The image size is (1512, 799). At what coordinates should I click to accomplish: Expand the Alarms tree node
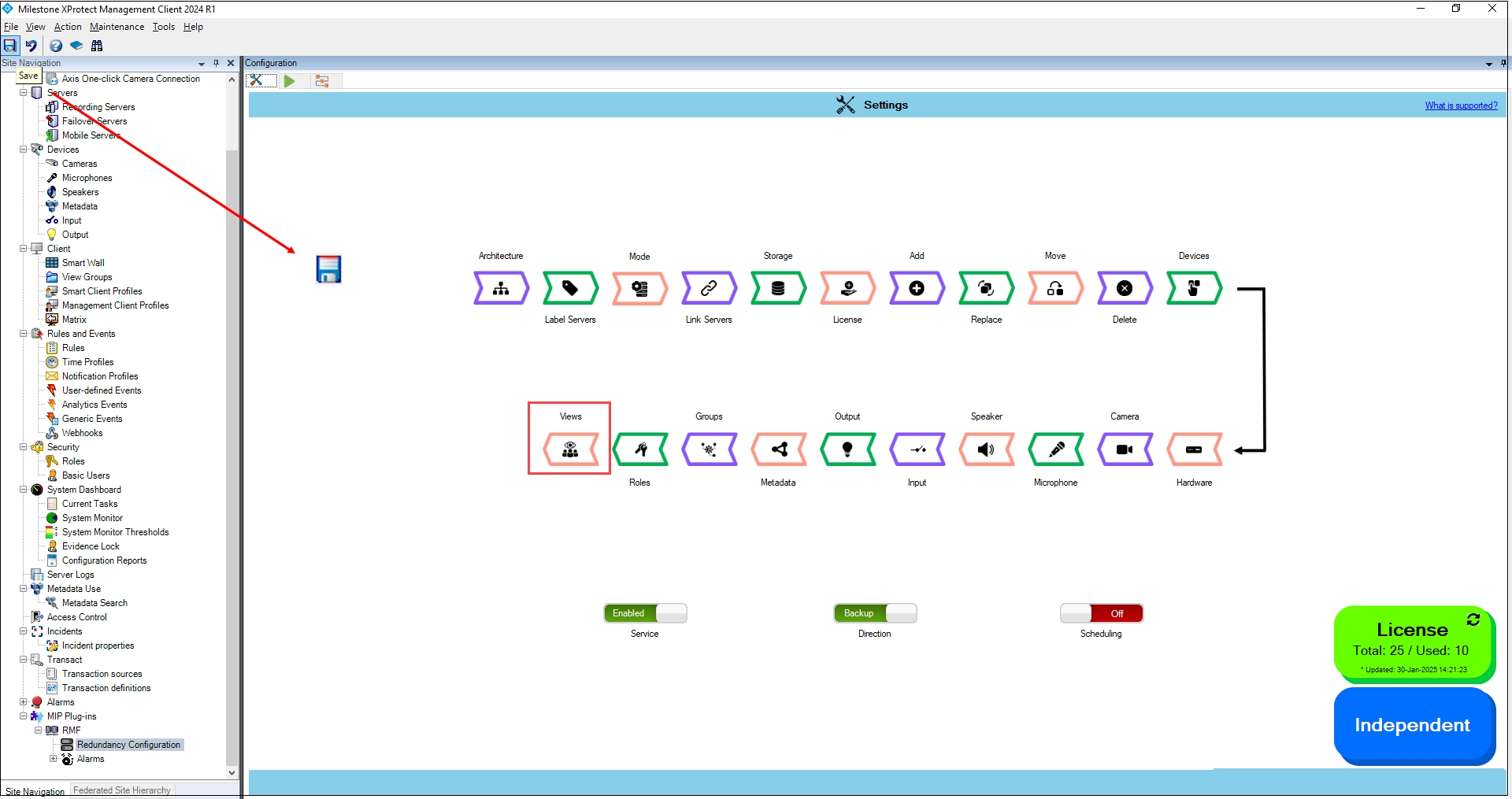[24, 702]
